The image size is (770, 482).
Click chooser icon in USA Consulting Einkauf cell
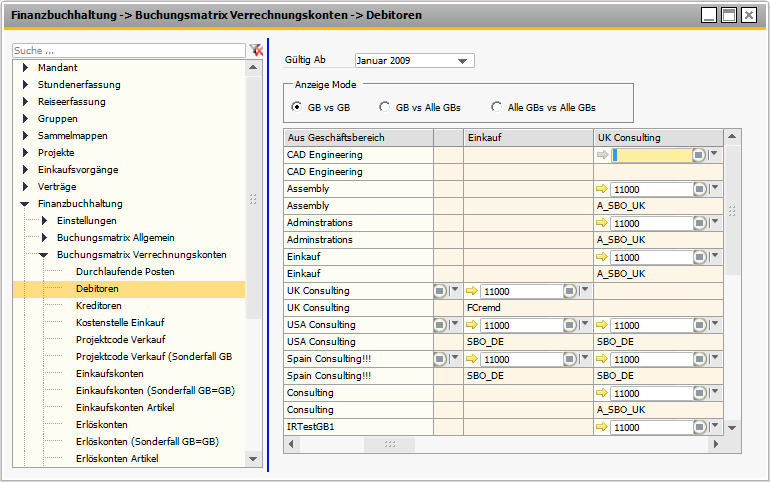[569, 325]
